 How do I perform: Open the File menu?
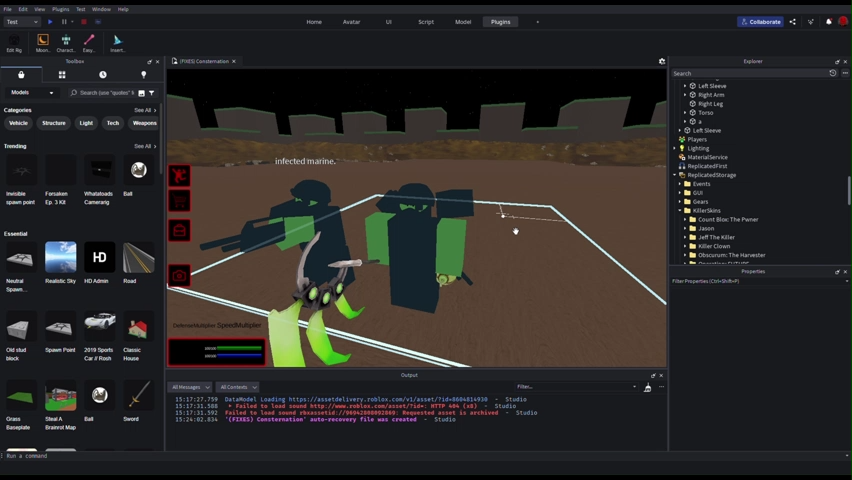click(7, 9)
